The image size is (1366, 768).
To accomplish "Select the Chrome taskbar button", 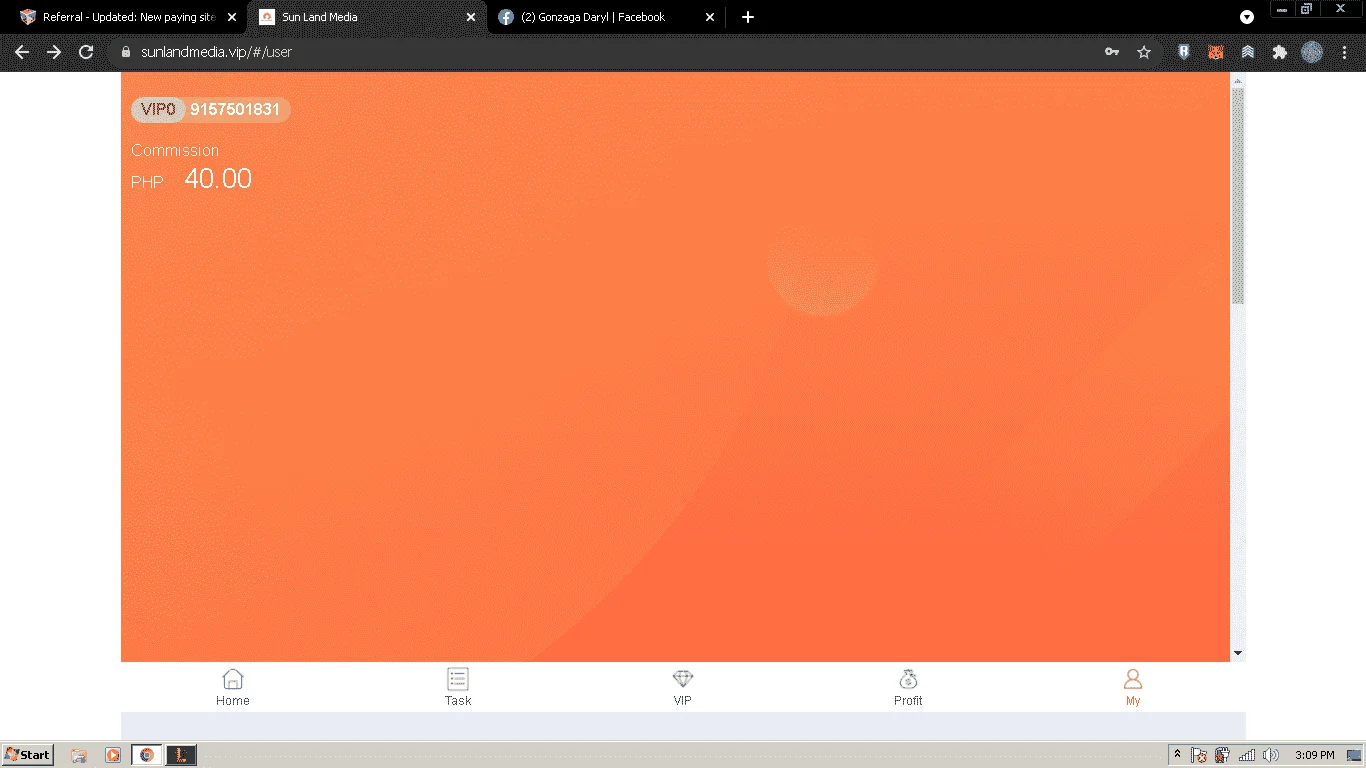I will point(146,755).
